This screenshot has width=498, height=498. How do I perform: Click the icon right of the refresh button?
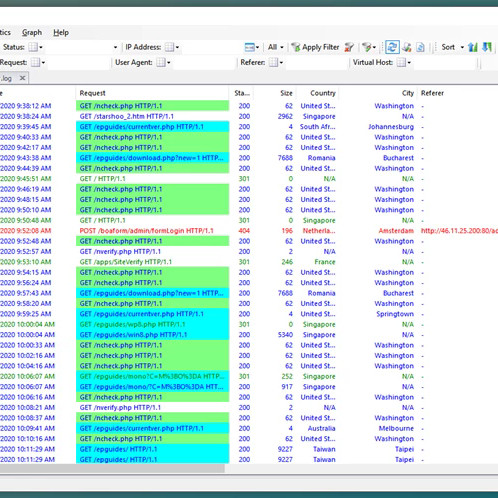click(407, 47)
